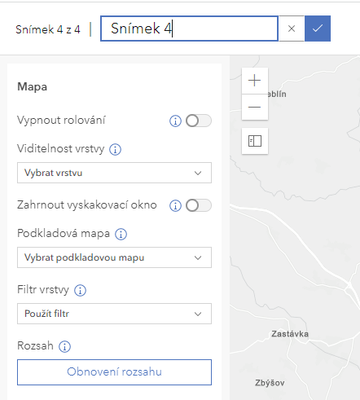
Task: Open the Použít filtr dropdown
Action: pos(114,314)
